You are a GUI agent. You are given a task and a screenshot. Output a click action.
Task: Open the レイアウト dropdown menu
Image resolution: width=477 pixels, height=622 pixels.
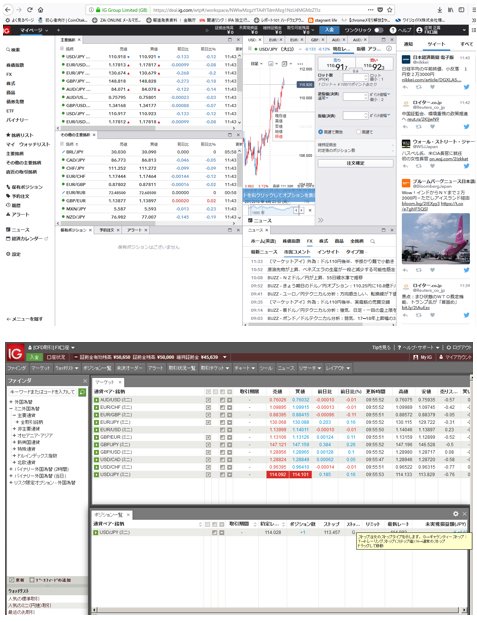coord(337,368)
